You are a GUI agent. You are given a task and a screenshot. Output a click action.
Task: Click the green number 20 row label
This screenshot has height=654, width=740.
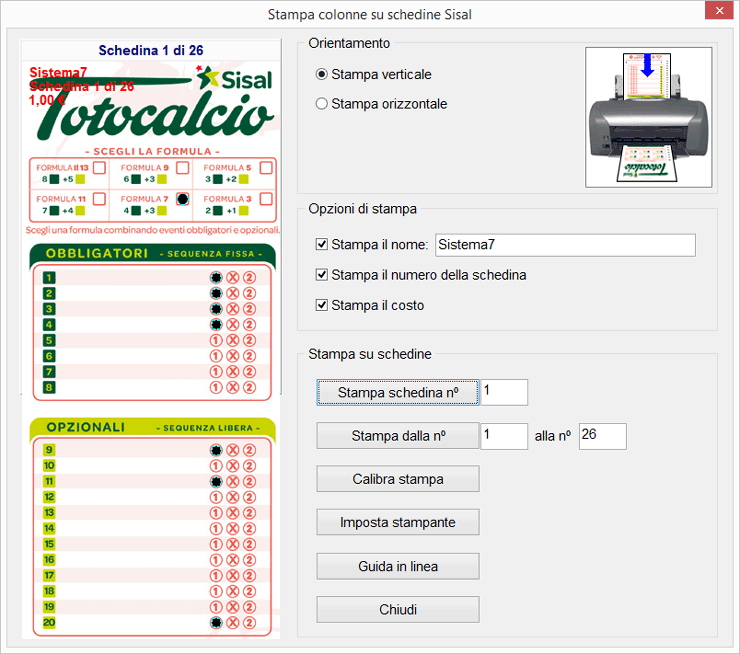pyautogui.click(x=49, y=623)
